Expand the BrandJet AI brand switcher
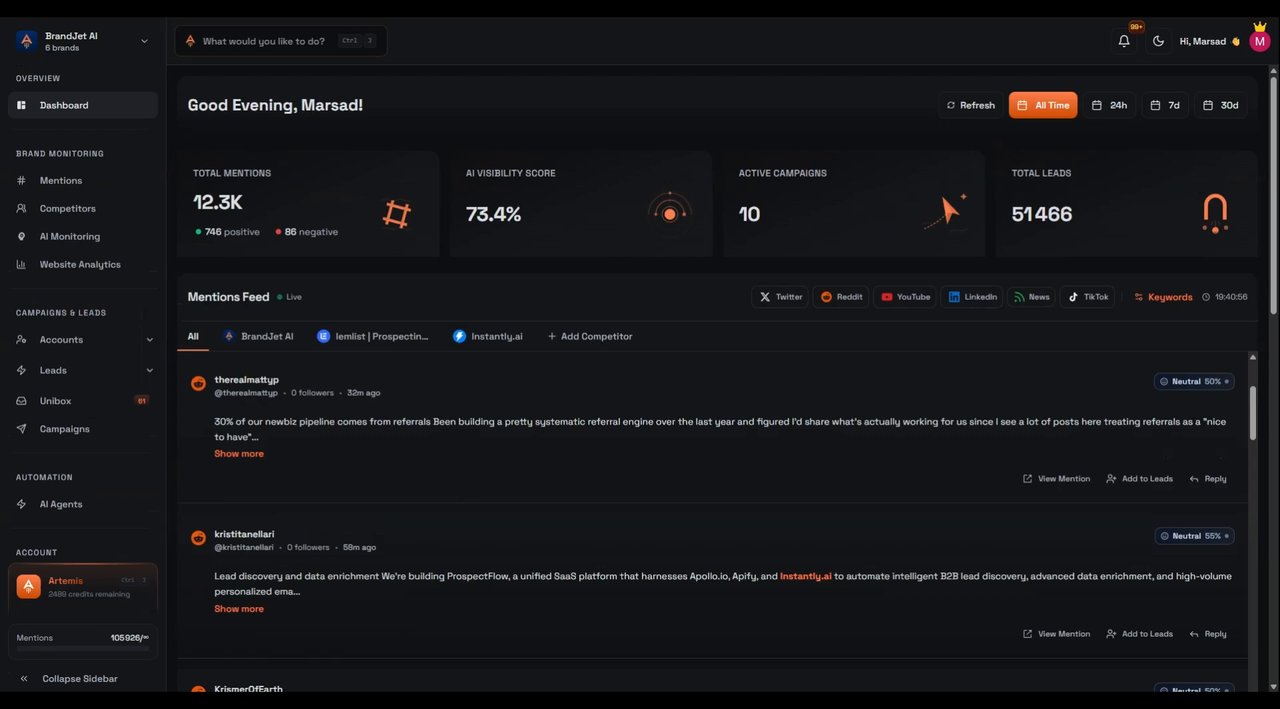Screen dimensions: 1280x709 pos(144,41)
